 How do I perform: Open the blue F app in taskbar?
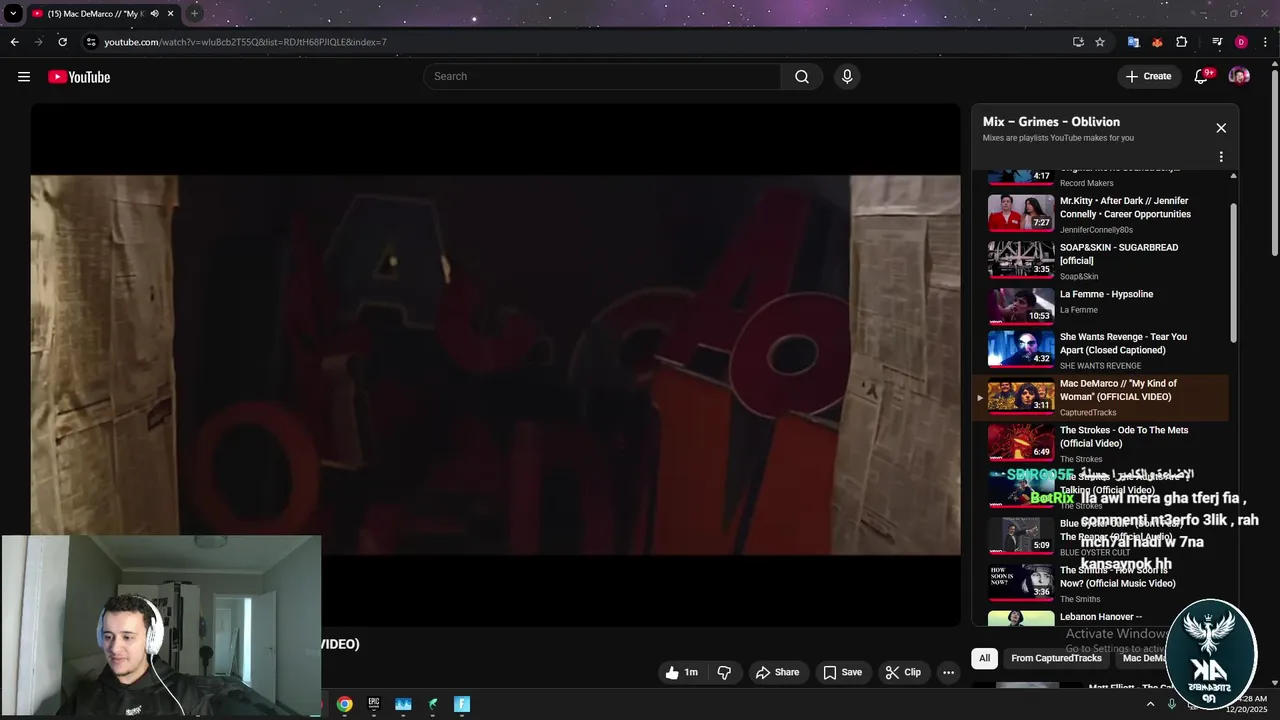[x=462, y=704]
